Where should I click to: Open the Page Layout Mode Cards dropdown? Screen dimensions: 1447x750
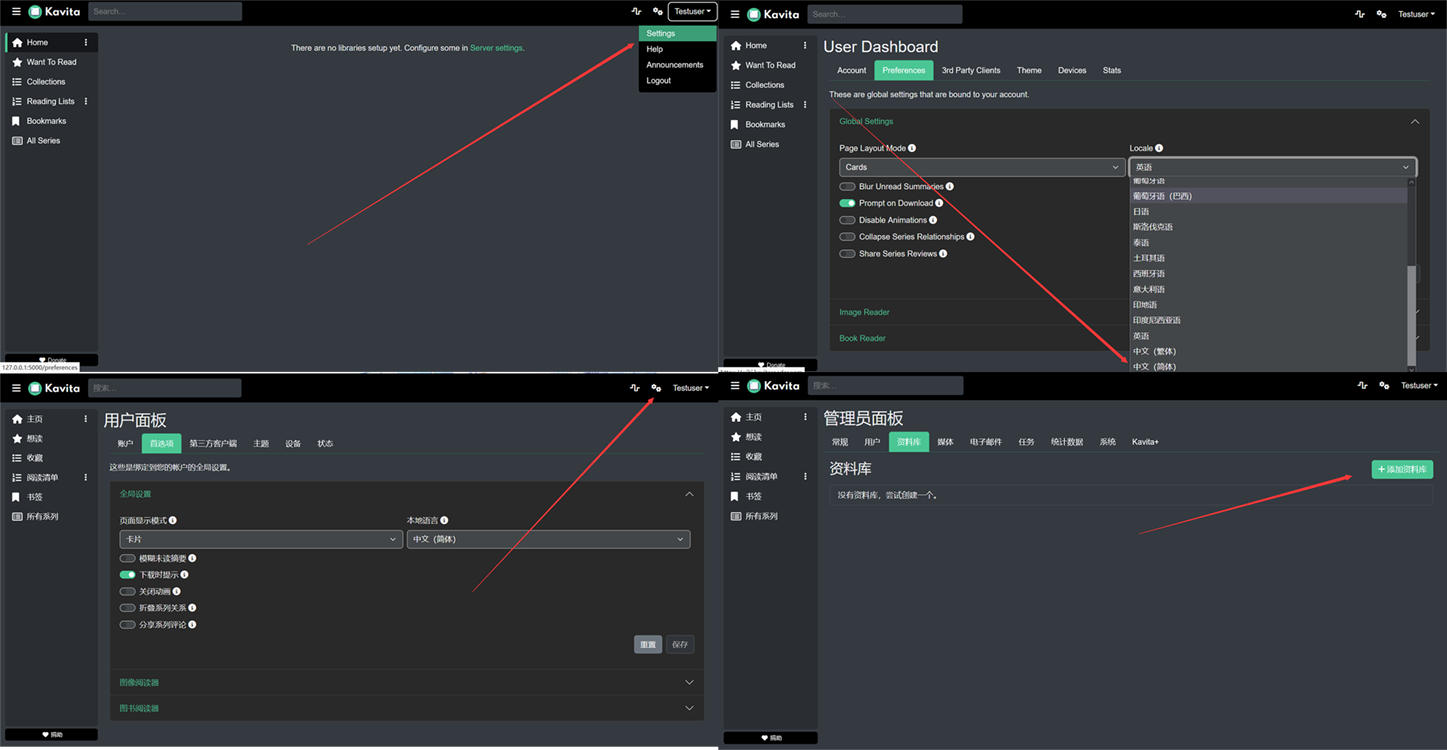pyautogui.click(x=981, y=167)
